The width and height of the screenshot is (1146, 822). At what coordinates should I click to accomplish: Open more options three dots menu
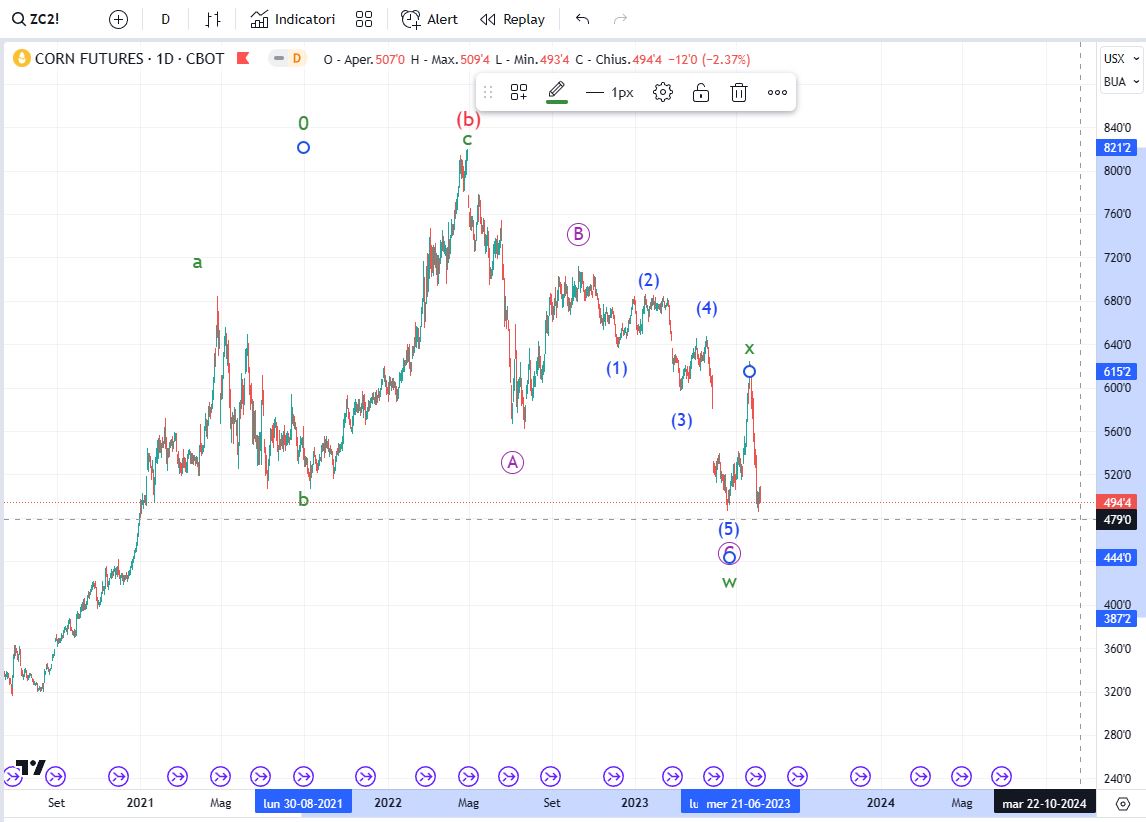click(x=777, y=92)
